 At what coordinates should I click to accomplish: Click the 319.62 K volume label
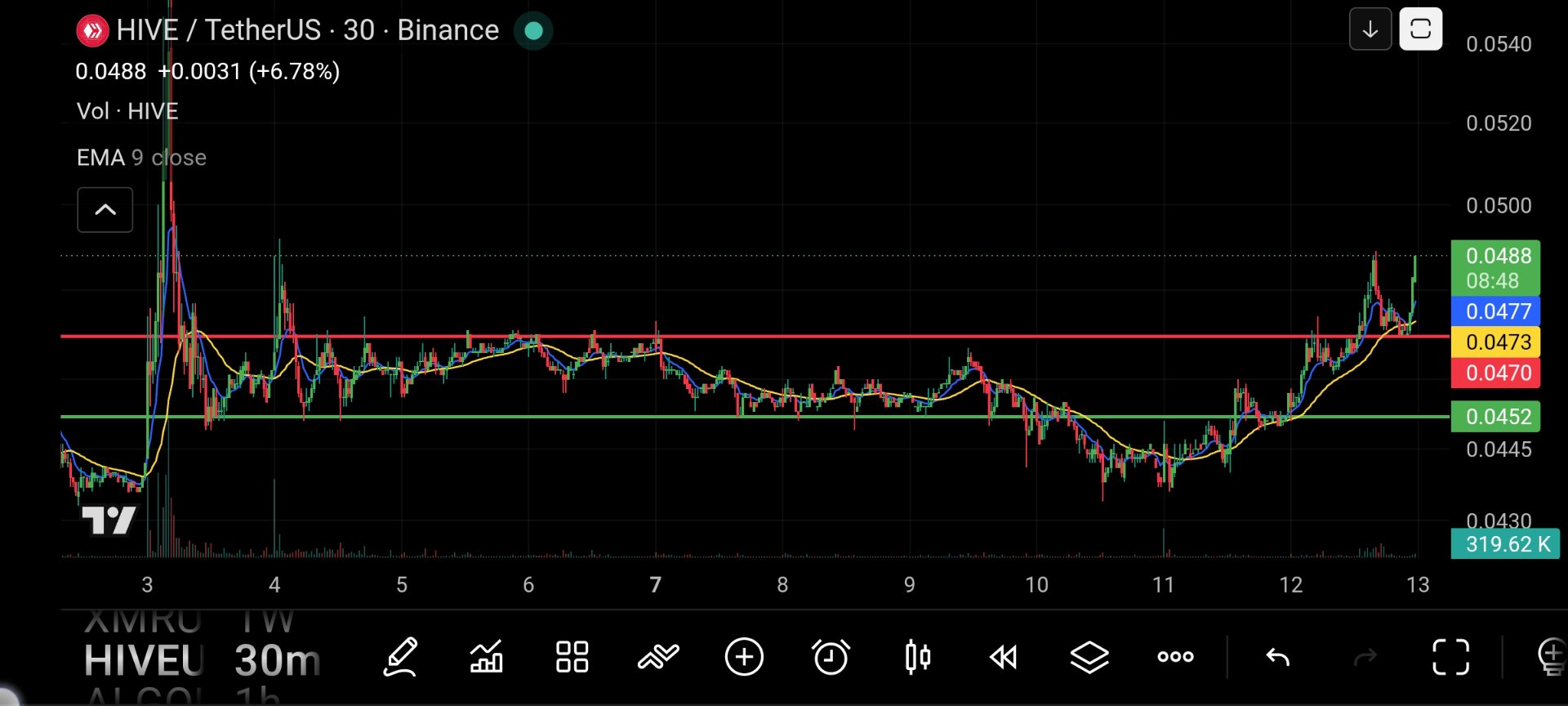tap(1505, 544)
